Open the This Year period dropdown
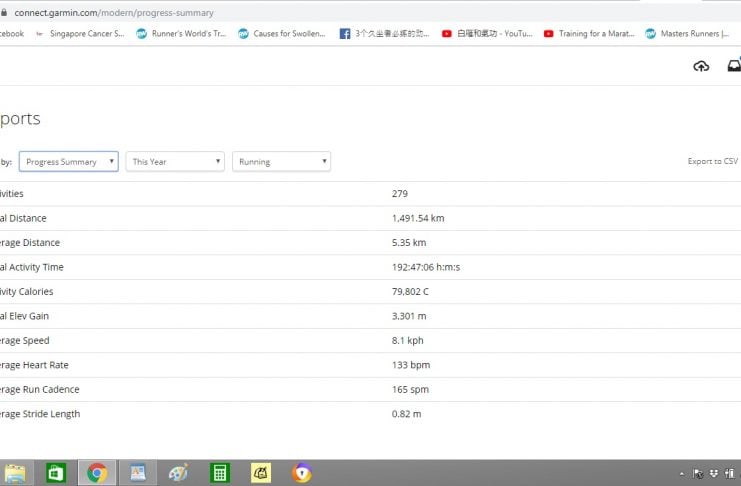Screen dimensions: 741x486 click(x=175, y=162)
